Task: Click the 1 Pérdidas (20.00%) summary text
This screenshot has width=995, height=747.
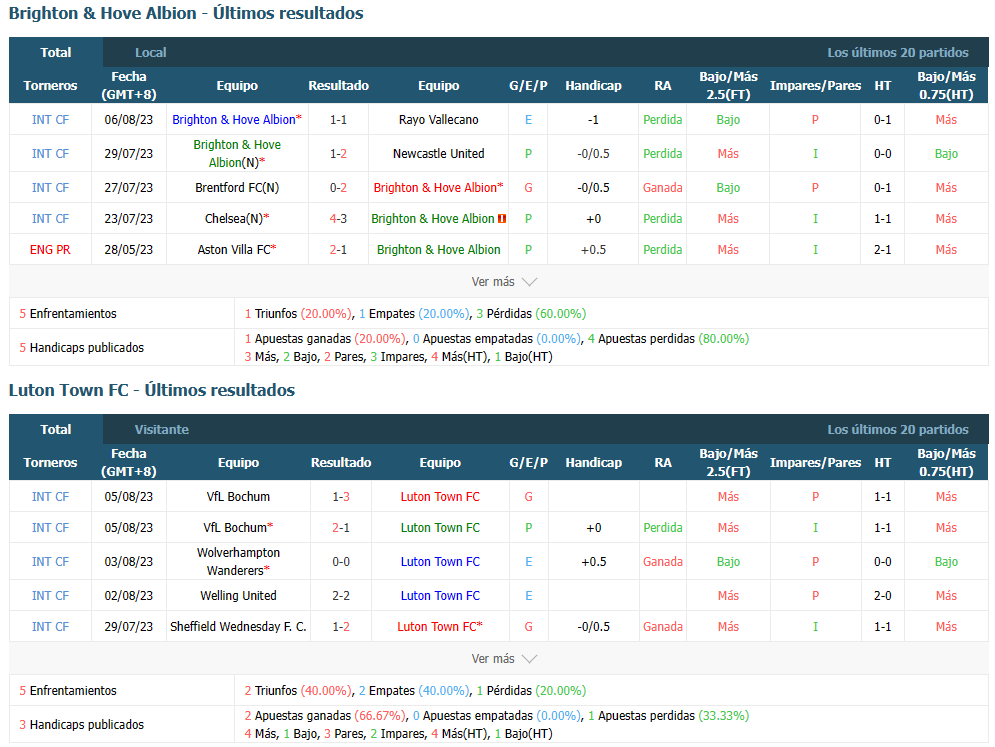Action: pos(531,691)
